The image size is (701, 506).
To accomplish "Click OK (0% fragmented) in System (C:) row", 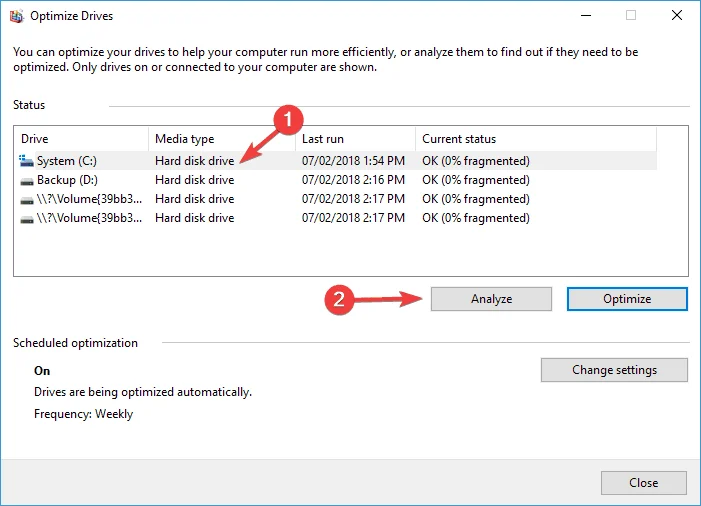I will 476,161.
